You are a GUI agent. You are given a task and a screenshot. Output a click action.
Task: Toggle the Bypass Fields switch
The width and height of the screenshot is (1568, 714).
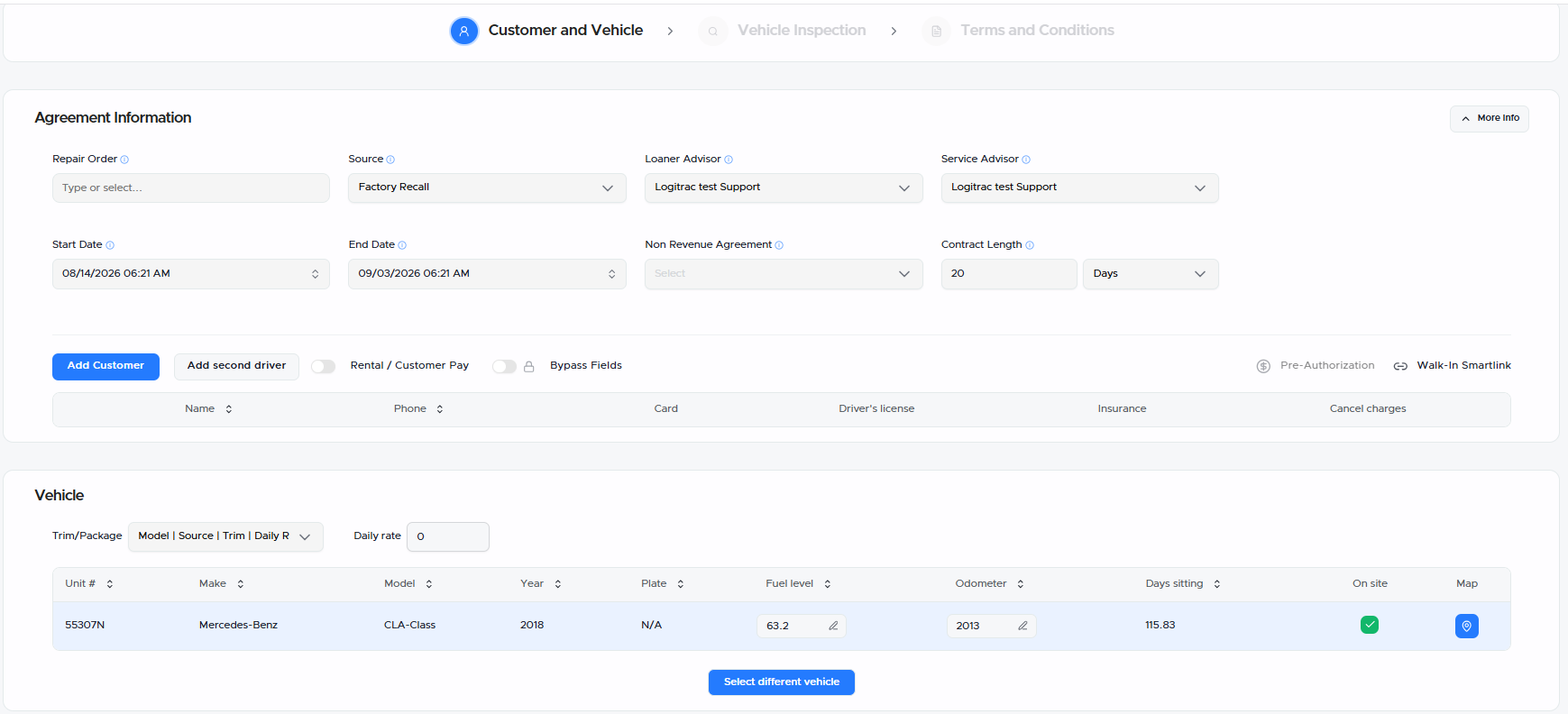[504, 366]
